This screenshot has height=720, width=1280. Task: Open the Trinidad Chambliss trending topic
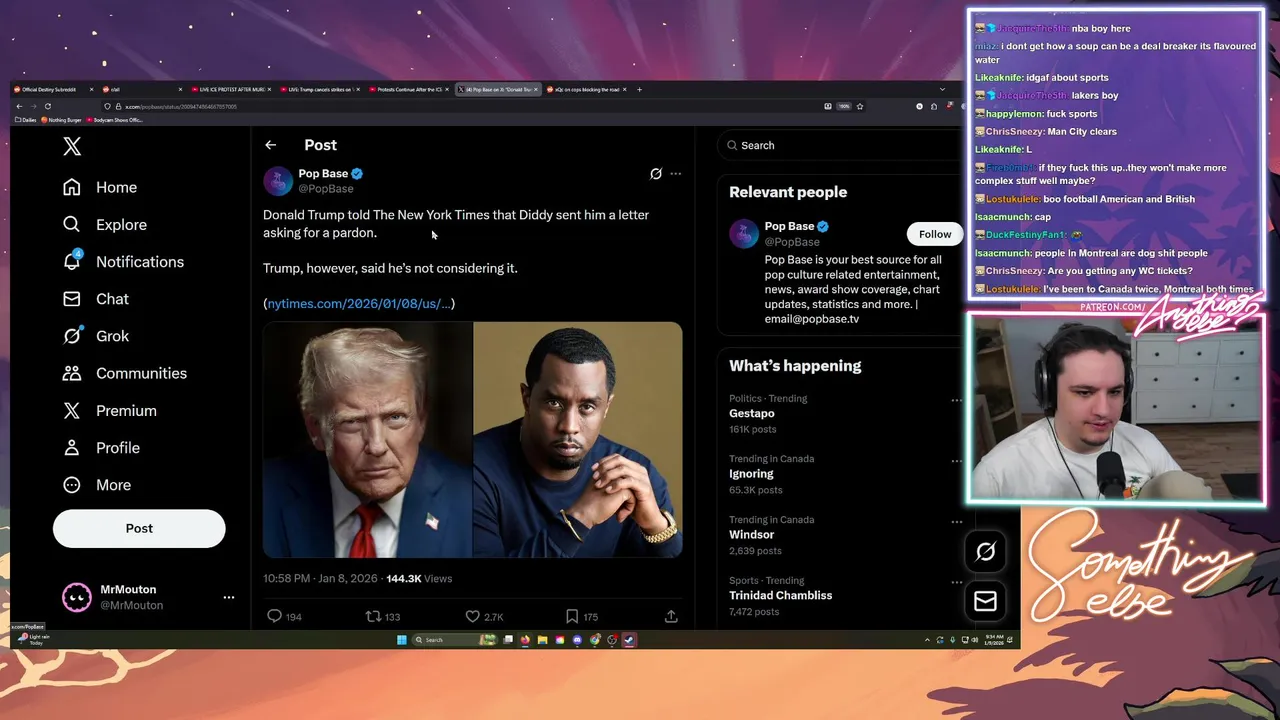tap(781, 596)
